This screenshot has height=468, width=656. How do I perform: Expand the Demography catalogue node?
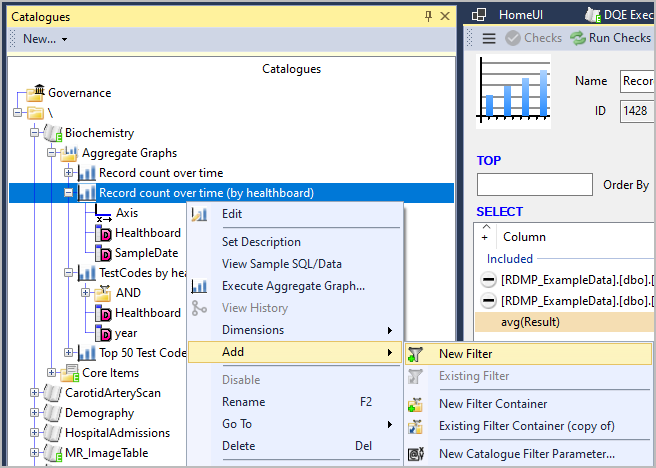[x=34, y=413]
